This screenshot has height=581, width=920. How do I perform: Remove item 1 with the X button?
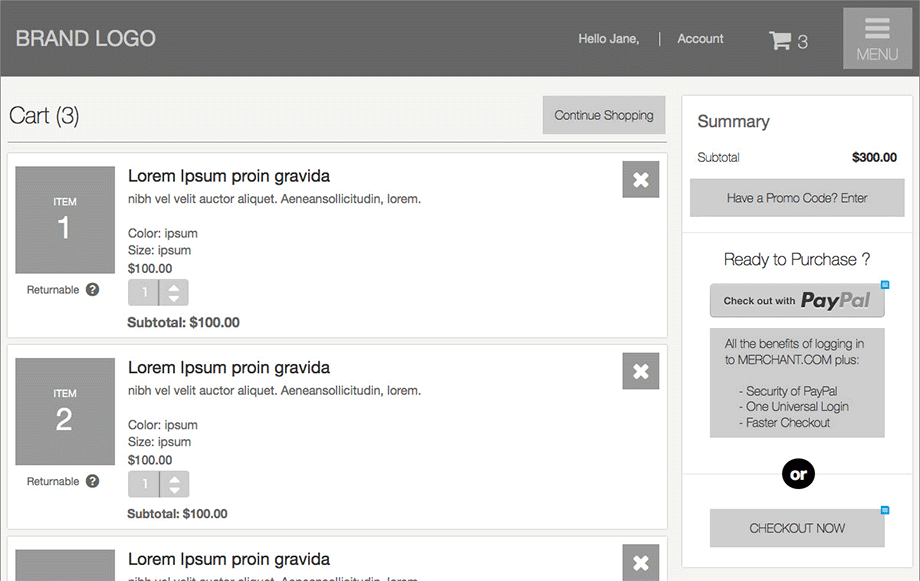click(641, 180)
